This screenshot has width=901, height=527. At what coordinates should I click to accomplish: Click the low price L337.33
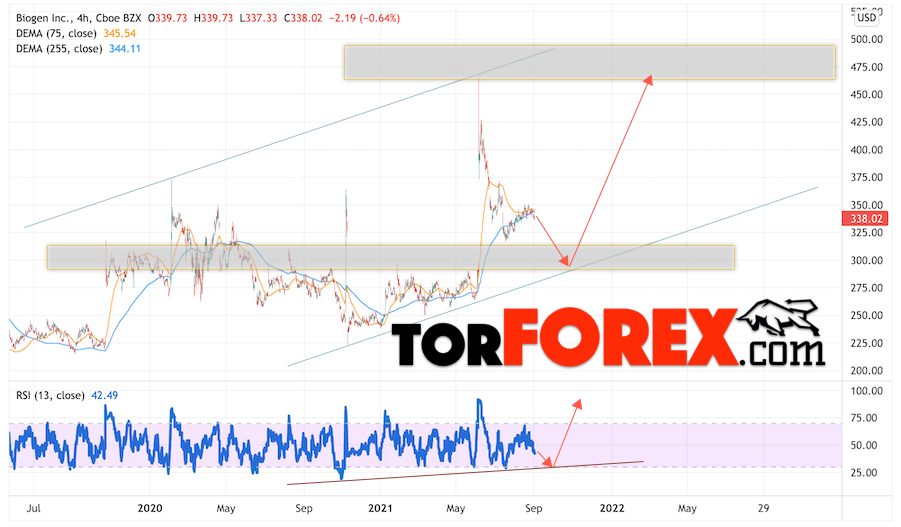[x=258, y=18]
